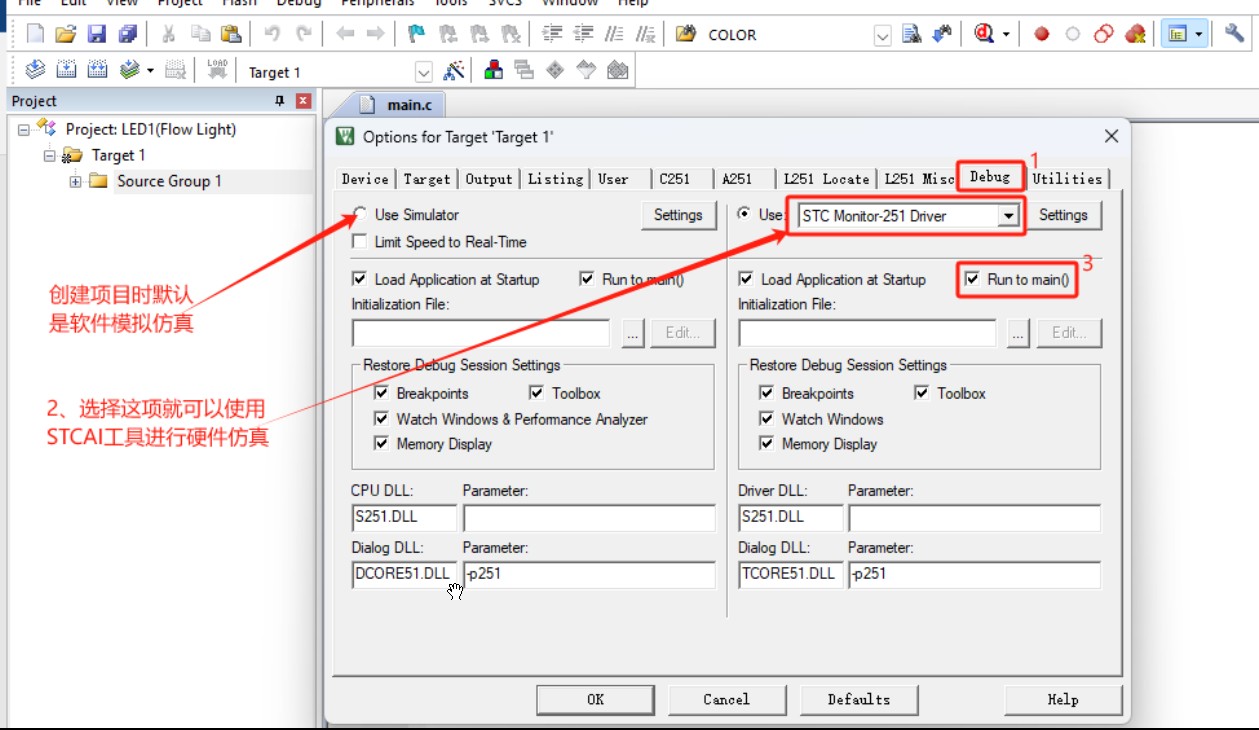Create a new file from toolbar
1259x730 pixels.
[x=35, y=34]
